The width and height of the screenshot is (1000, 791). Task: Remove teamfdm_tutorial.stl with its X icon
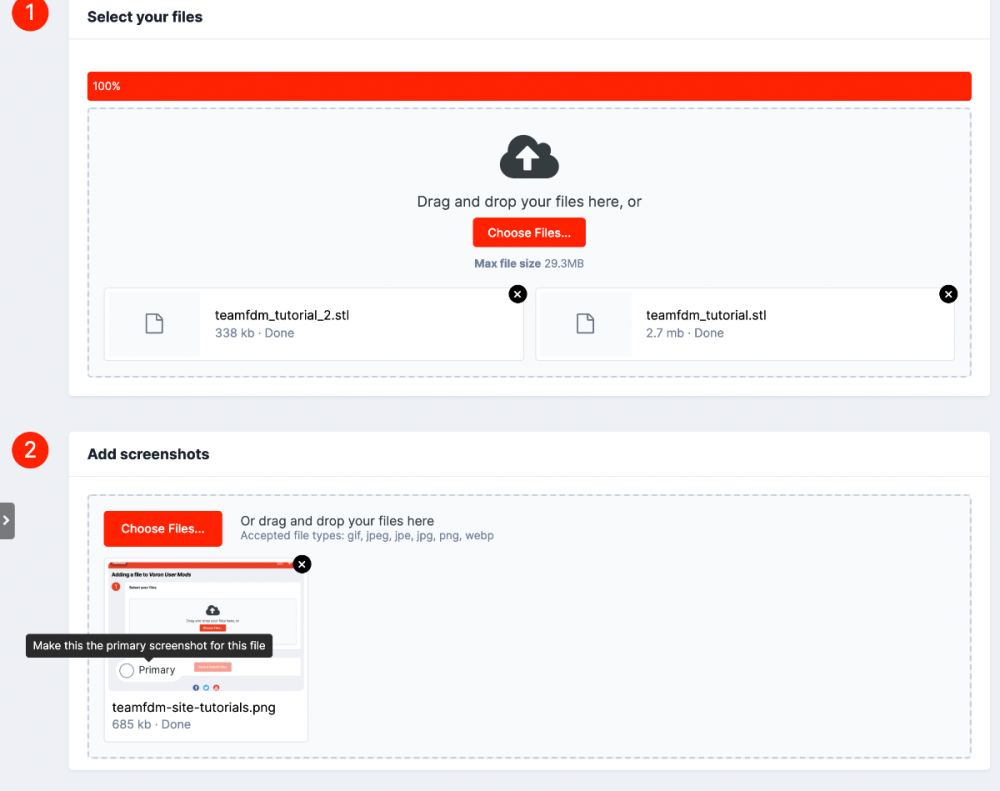point(948,294)
